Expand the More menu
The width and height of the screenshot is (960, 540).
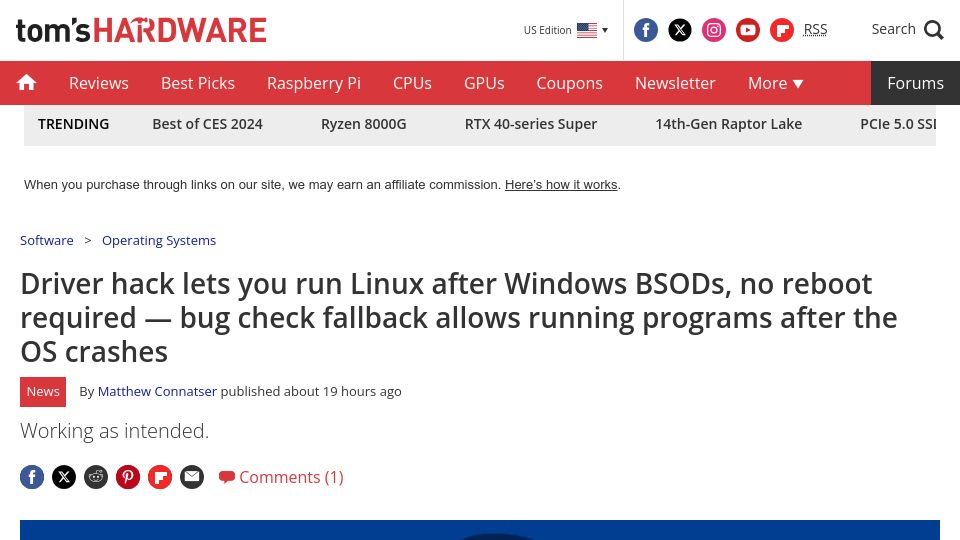[x=775, y=83]
